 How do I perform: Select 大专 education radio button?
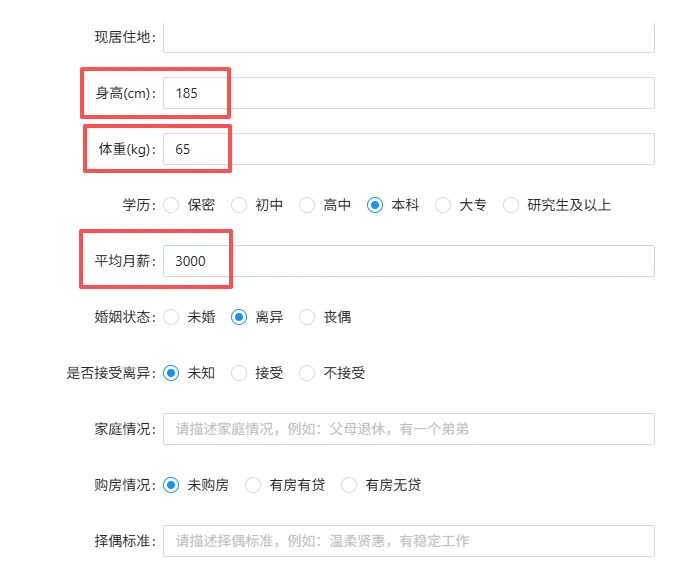[x=443, y=205]
